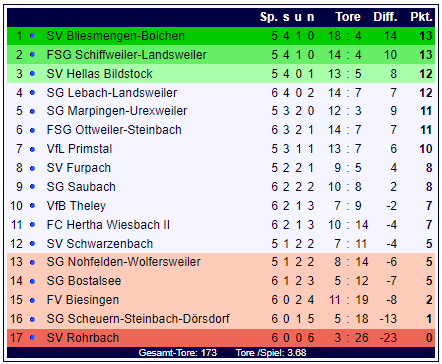Select the Sp. column header
This screenshot has width=442, height=364.
[269, 17]
